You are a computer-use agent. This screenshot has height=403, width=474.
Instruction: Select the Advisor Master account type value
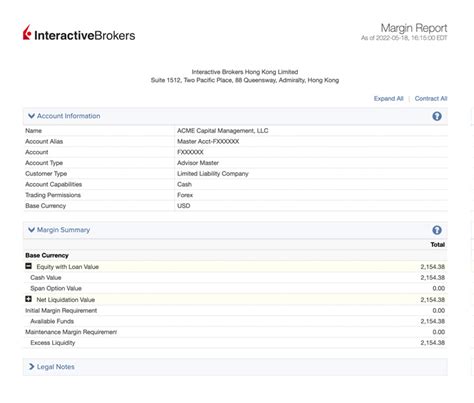pos(198,163)
